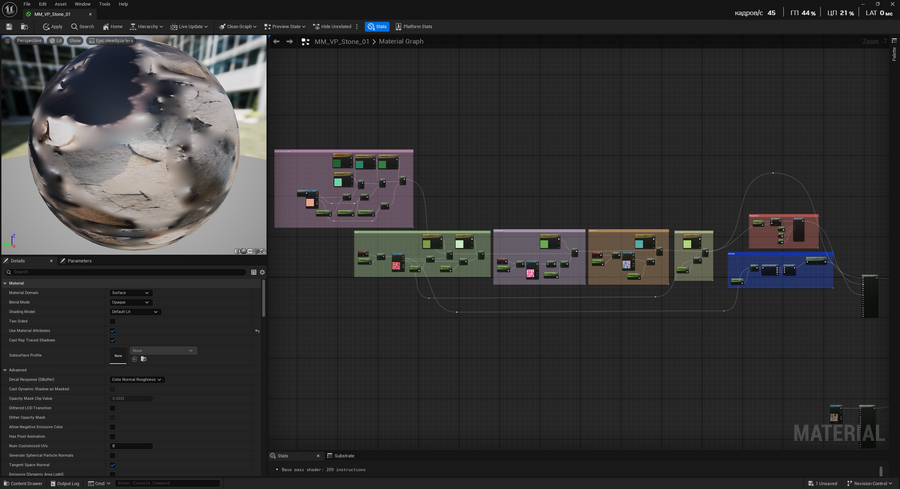Screen dimensions: 900x489
Task: Apply material changes with Apply button
Action: coord(52,26)
